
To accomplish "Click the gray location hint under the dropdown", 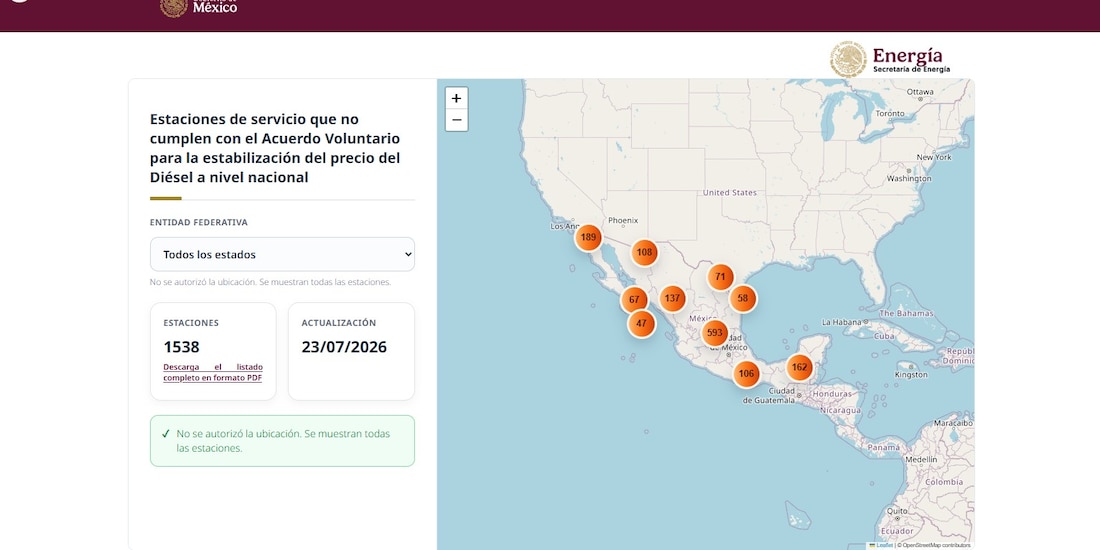I will point(270,282).
